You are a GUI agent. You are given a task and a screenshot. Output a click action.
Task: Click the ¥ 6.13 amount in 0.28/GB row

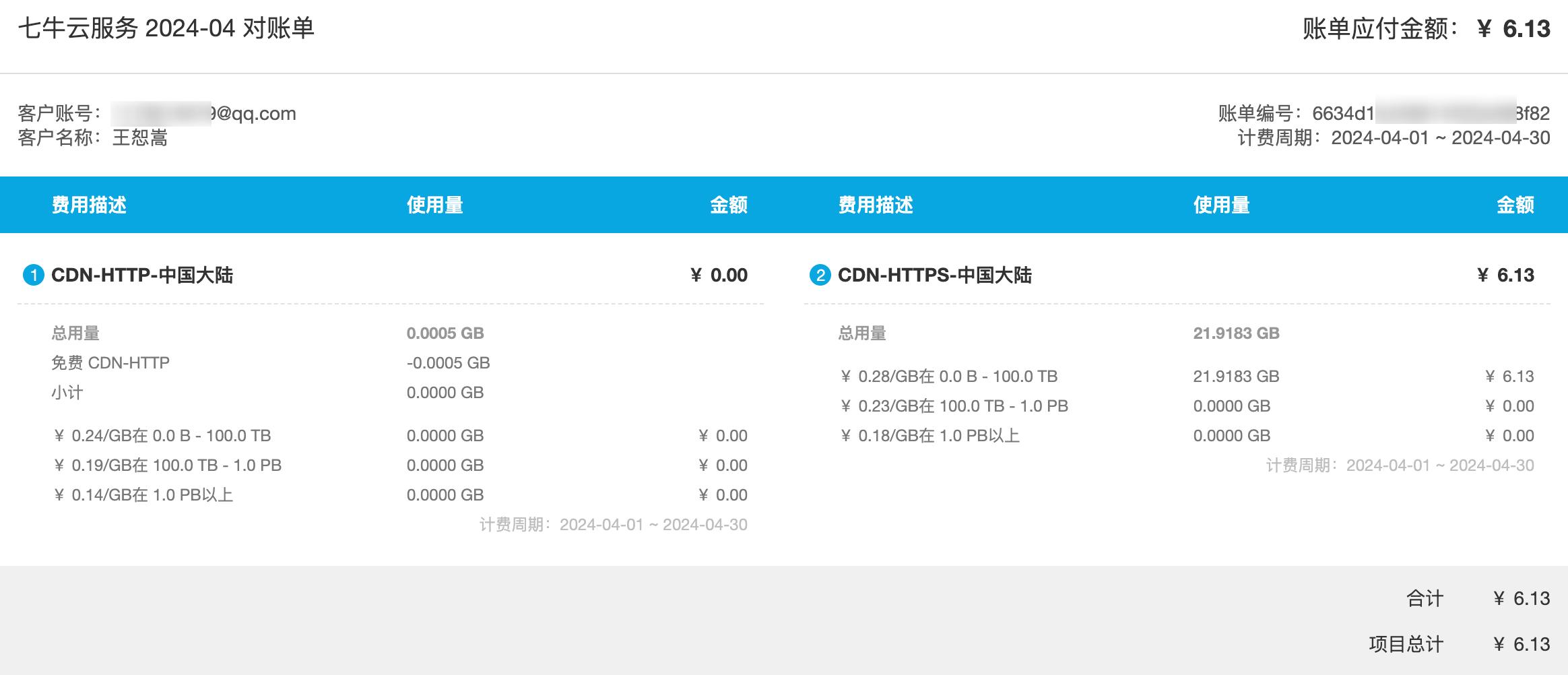click(x=1509, y=376)
